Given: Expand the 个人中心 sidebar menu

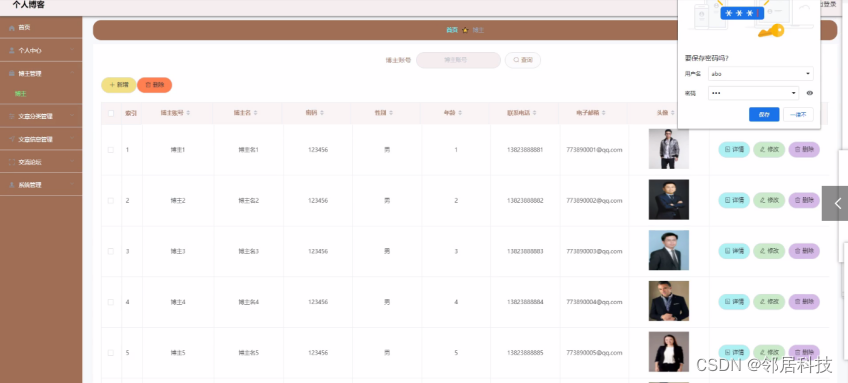Looking at the screenshot, I should [41, 50].
